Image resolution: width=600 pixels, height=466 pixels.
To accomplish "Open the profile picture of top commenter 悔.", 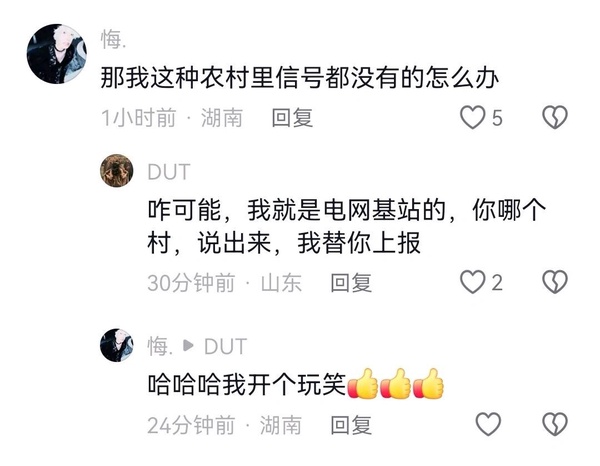I will coord(57,54).
